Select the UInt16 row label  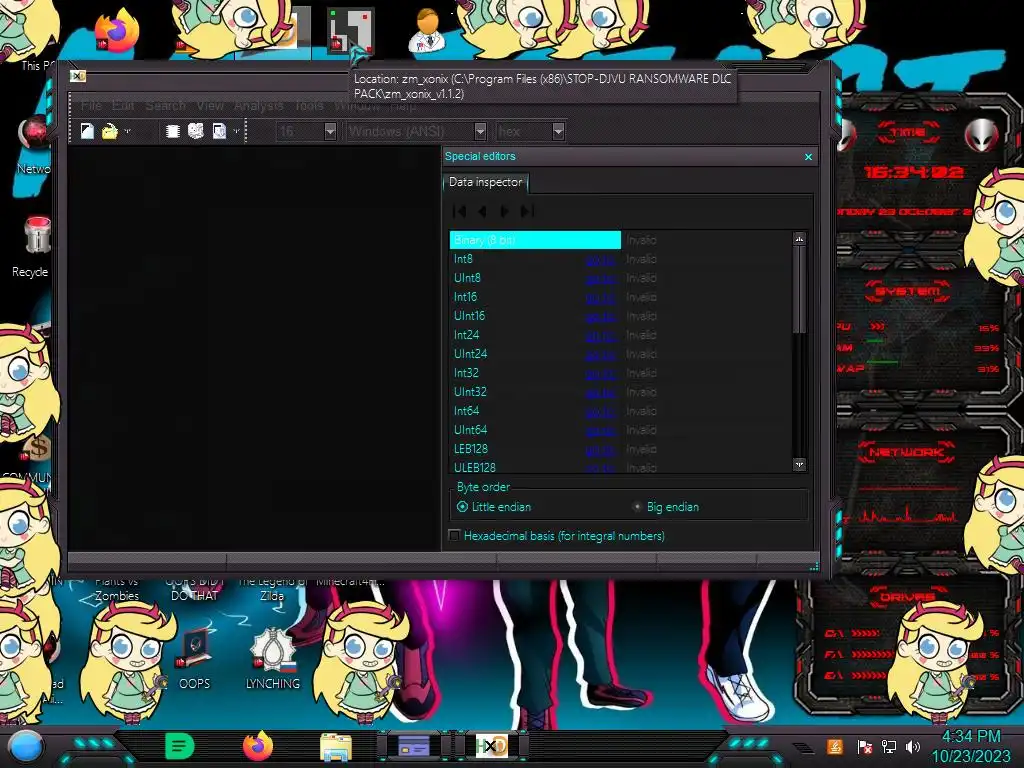coord(469,316)
